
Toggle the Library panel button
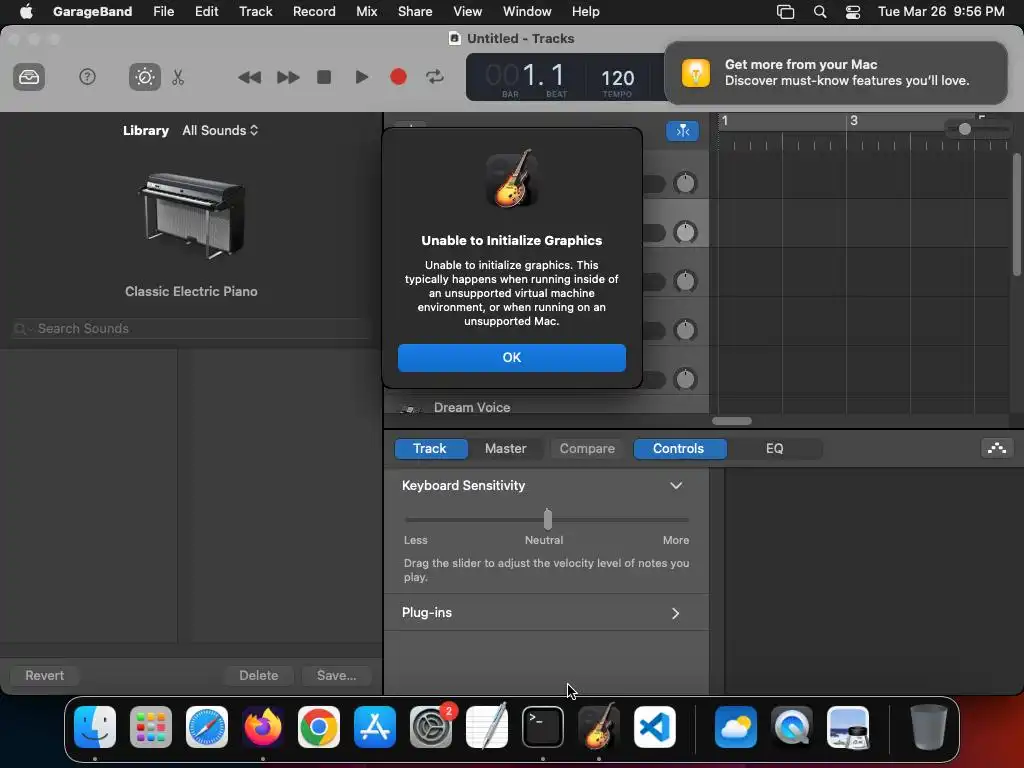click(x=29, y=77)
